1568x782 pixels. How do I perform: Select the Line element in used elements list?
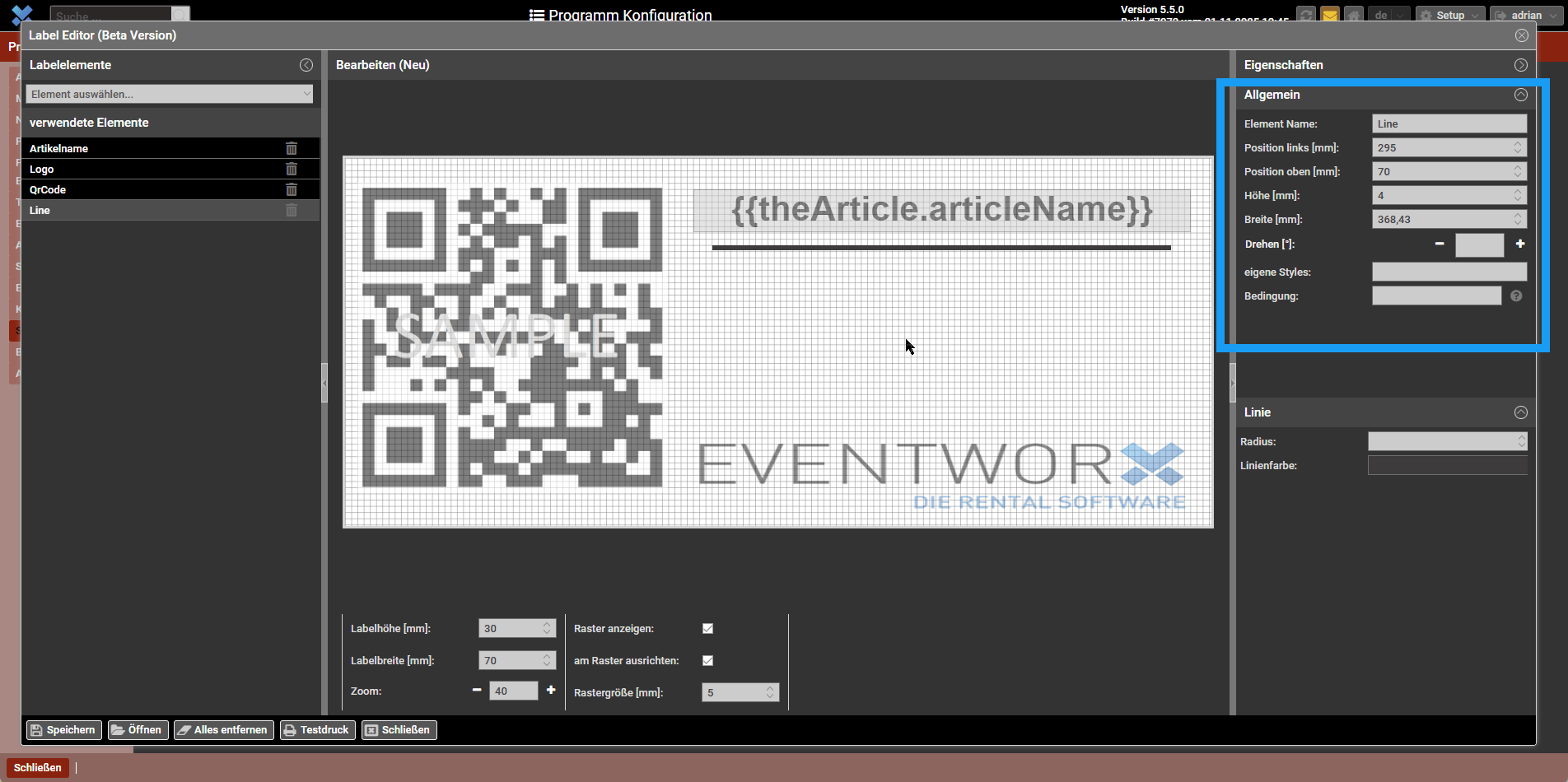40,211
